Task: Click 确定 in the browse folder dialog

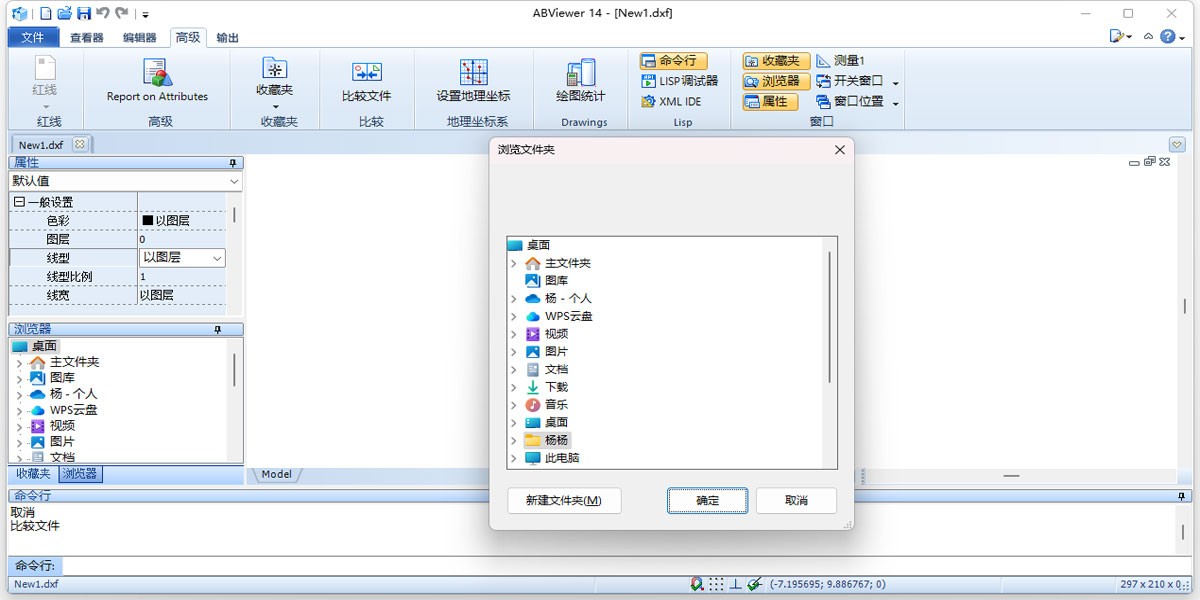Action: (707, 501)
